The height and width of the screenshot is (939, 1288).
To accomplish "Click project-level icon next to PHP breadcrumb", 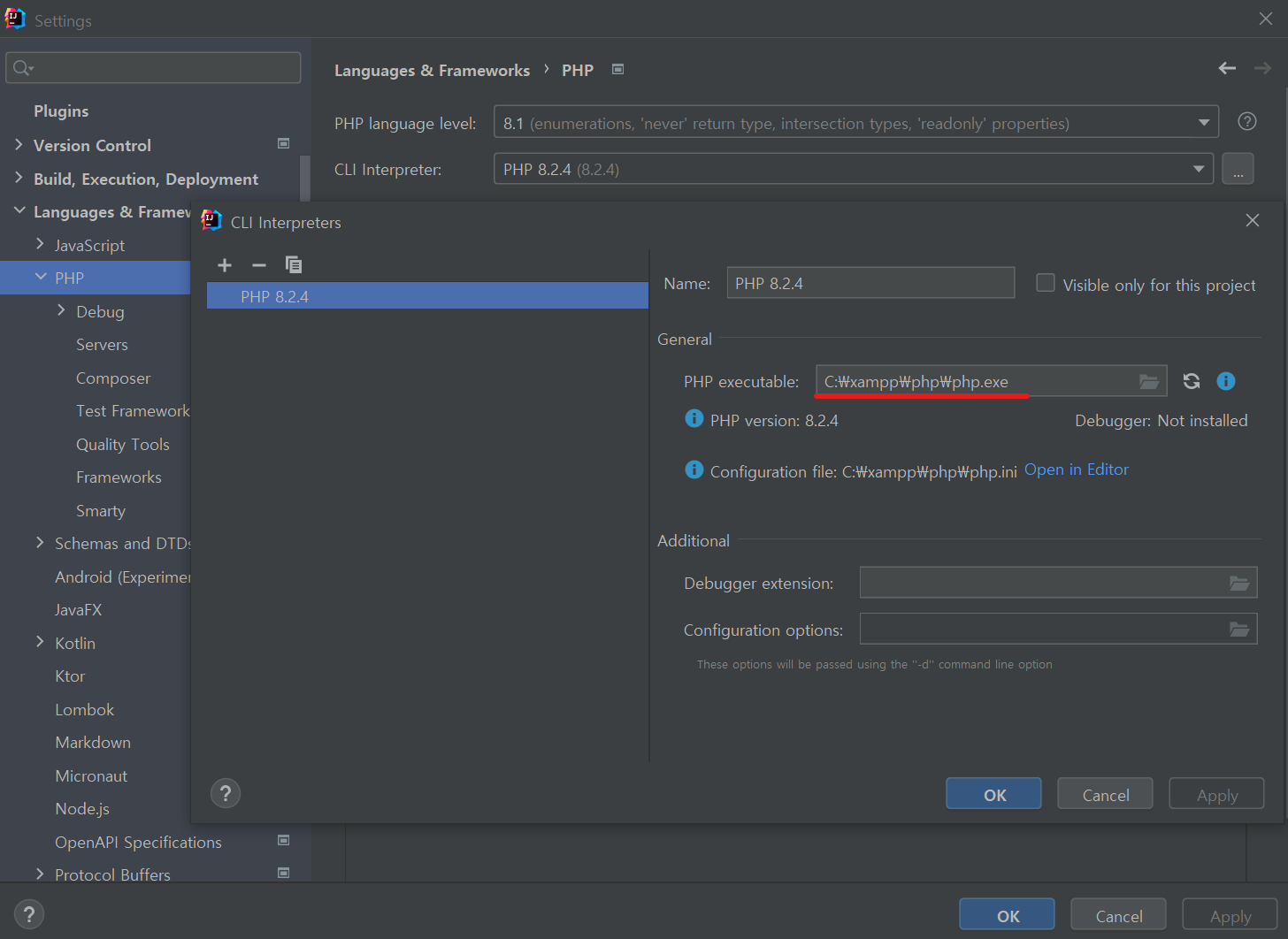I will [x=618, y=69].
